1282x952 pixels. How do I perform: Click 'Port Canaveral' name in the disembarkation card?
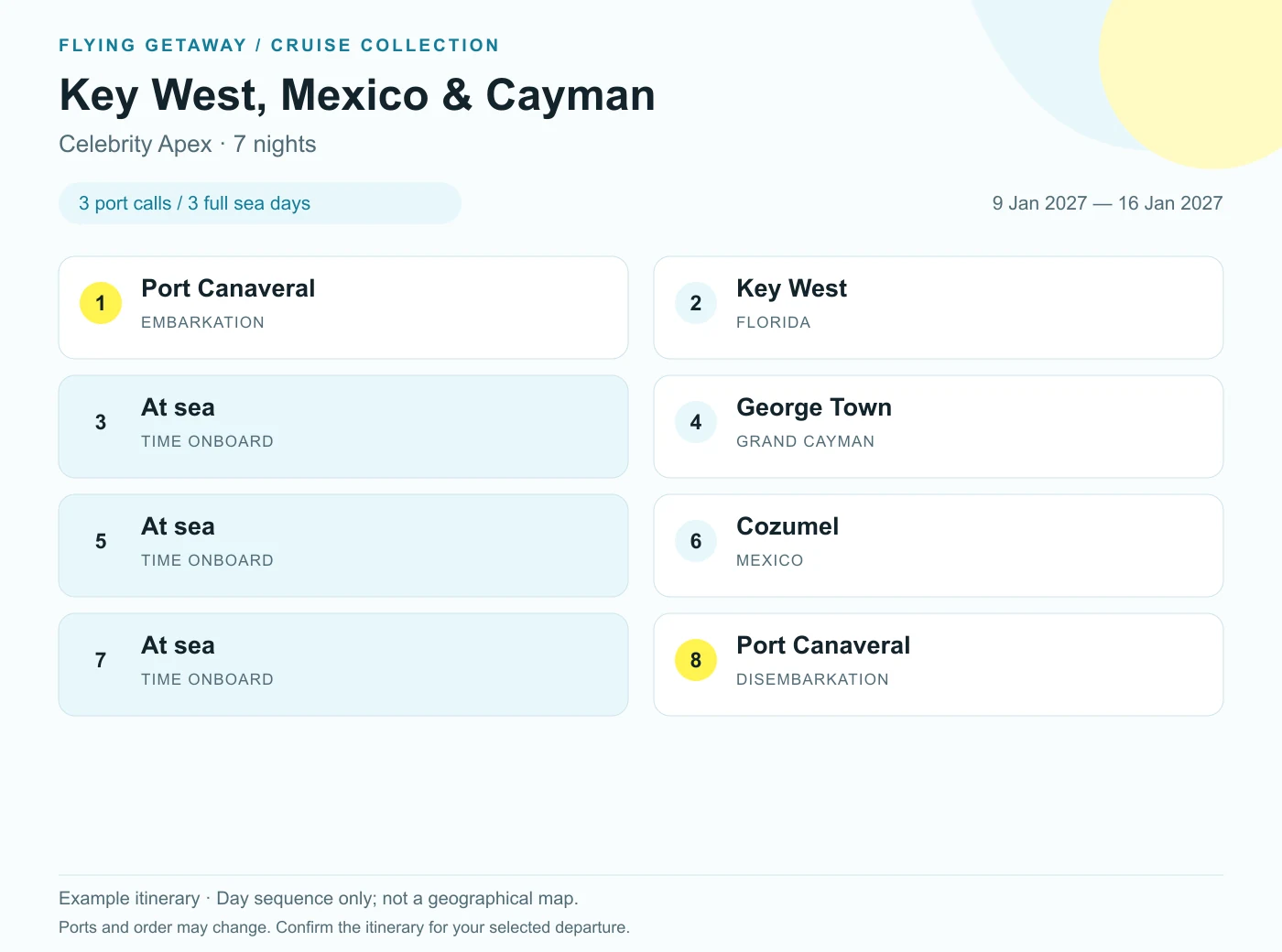pos(823,645)
